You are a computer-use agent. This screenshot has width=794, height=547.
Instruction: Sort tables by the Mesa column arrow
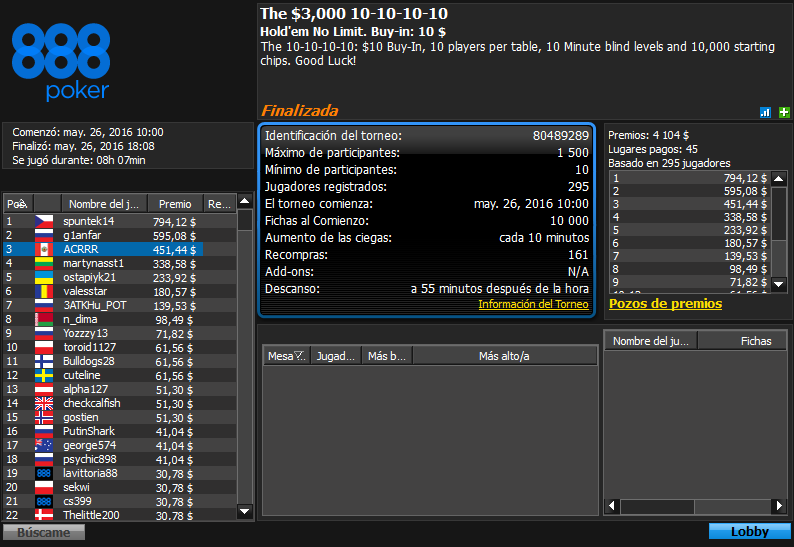point(299,356)
